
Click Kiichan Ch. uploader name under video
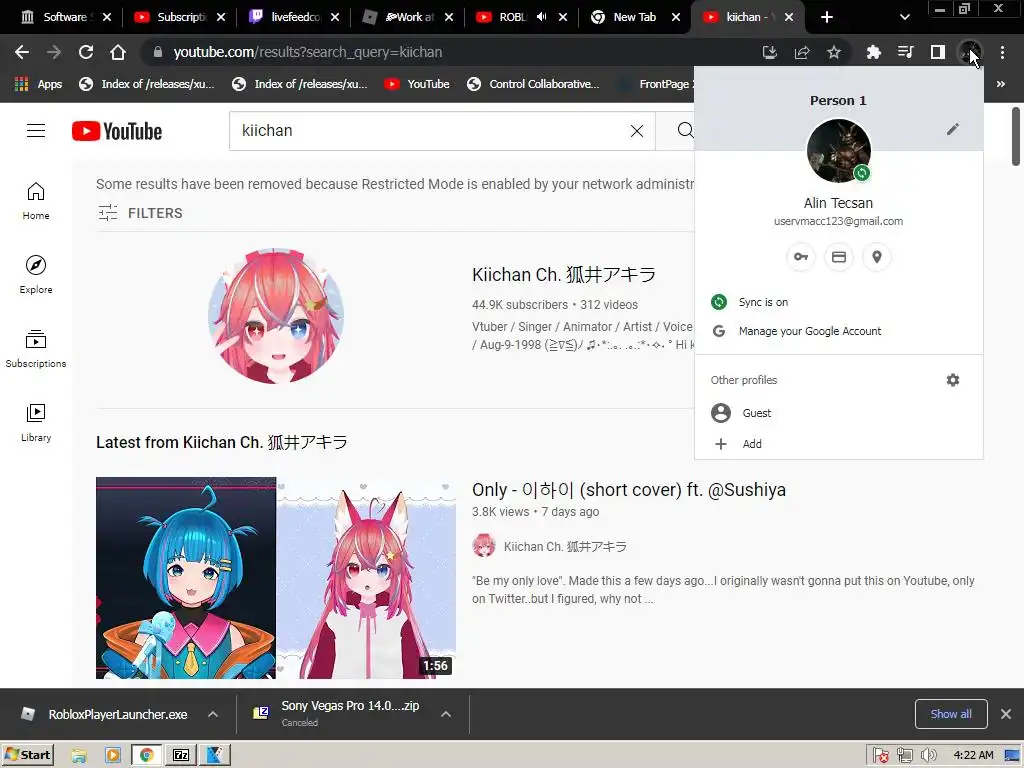(x=565, y=547)
